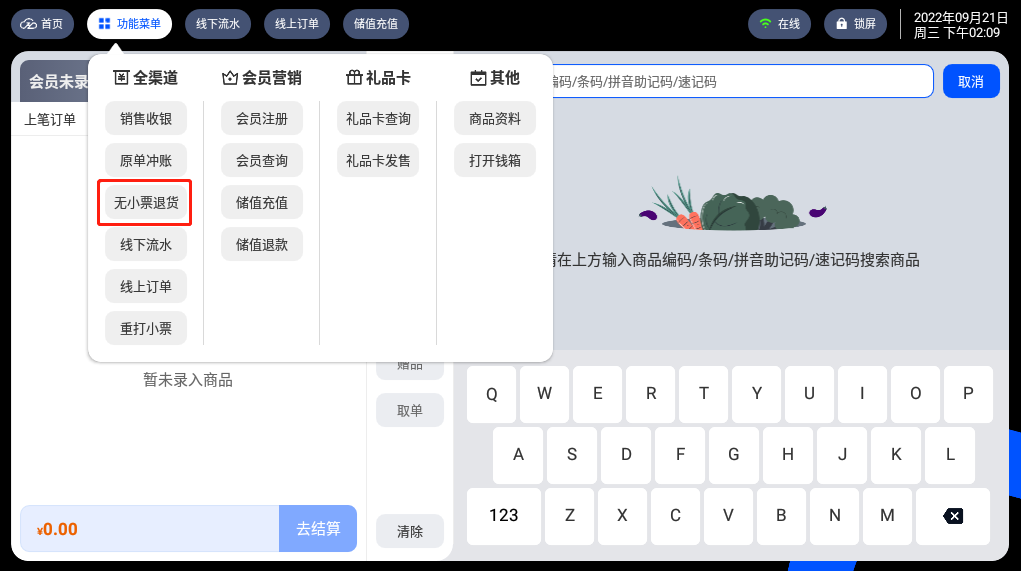The height and width of the screenshot is (571, 1021).
Task: Lock the screen with 锁屏
Action: pos(856,24)
